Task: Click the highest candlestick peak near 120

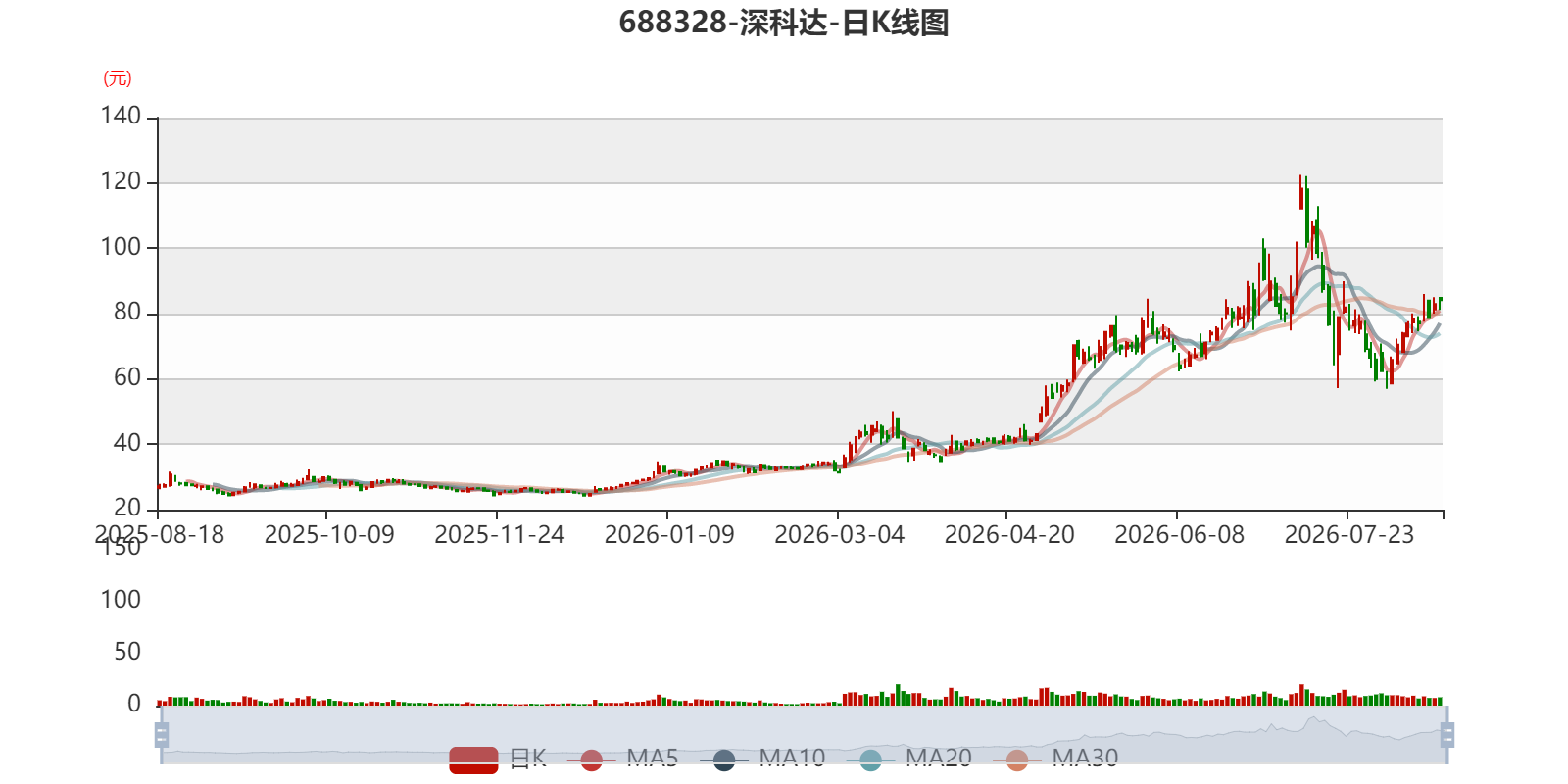Action: (1300, 192)
